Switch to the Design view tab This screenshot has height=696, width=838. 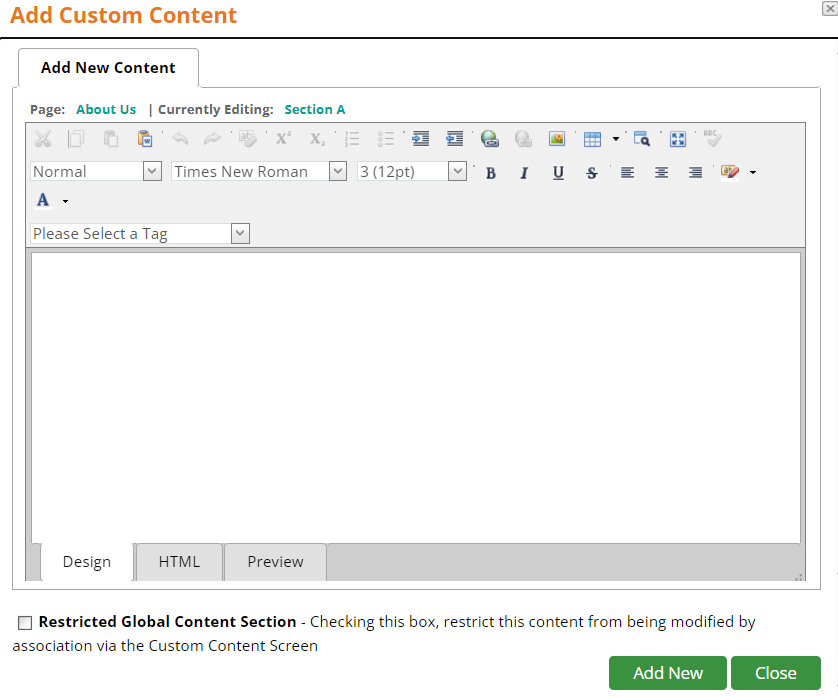[87, 562]
